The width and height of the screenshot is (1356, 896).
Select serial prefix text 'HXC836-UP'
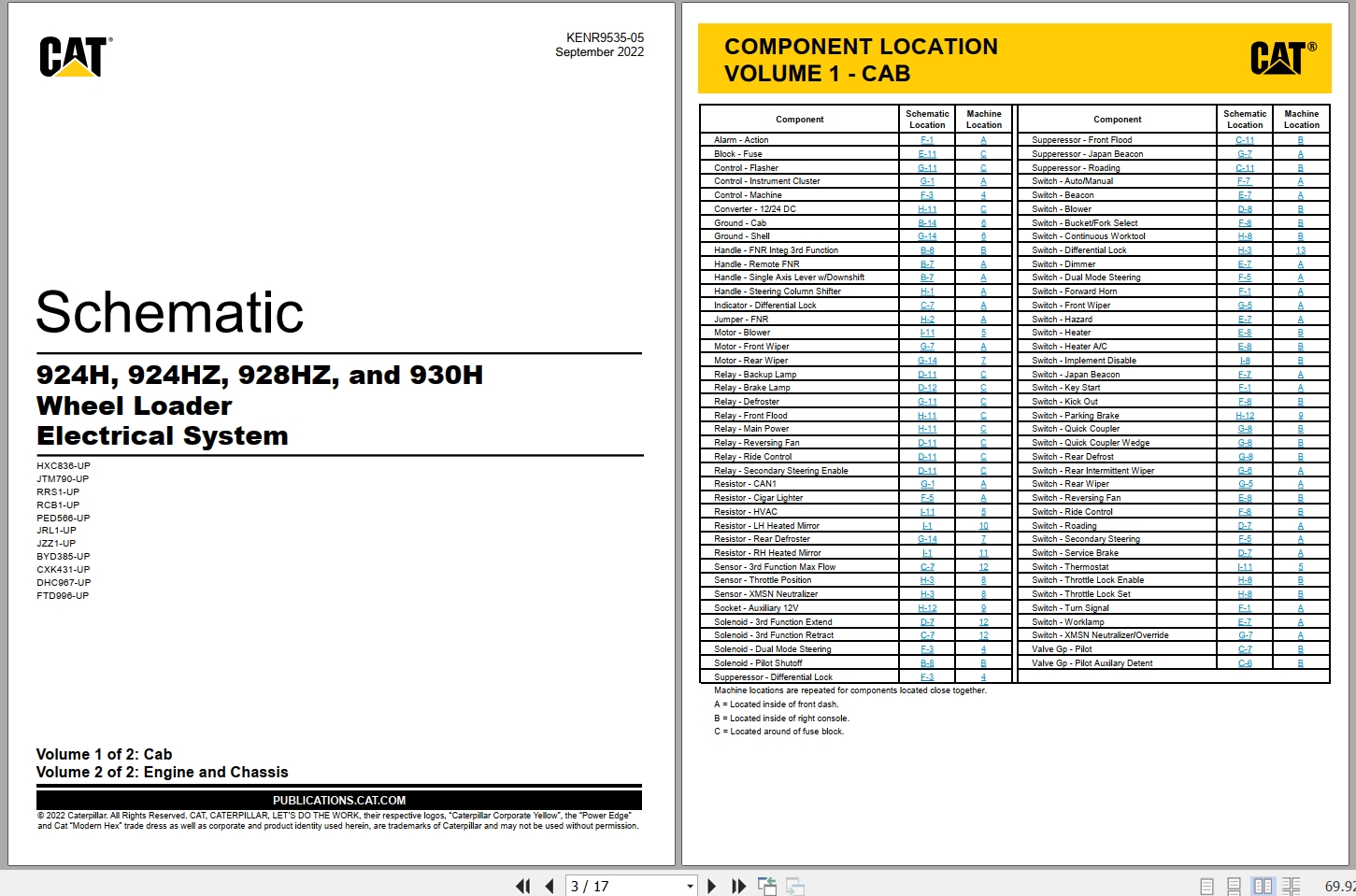[x=64, y=466]
